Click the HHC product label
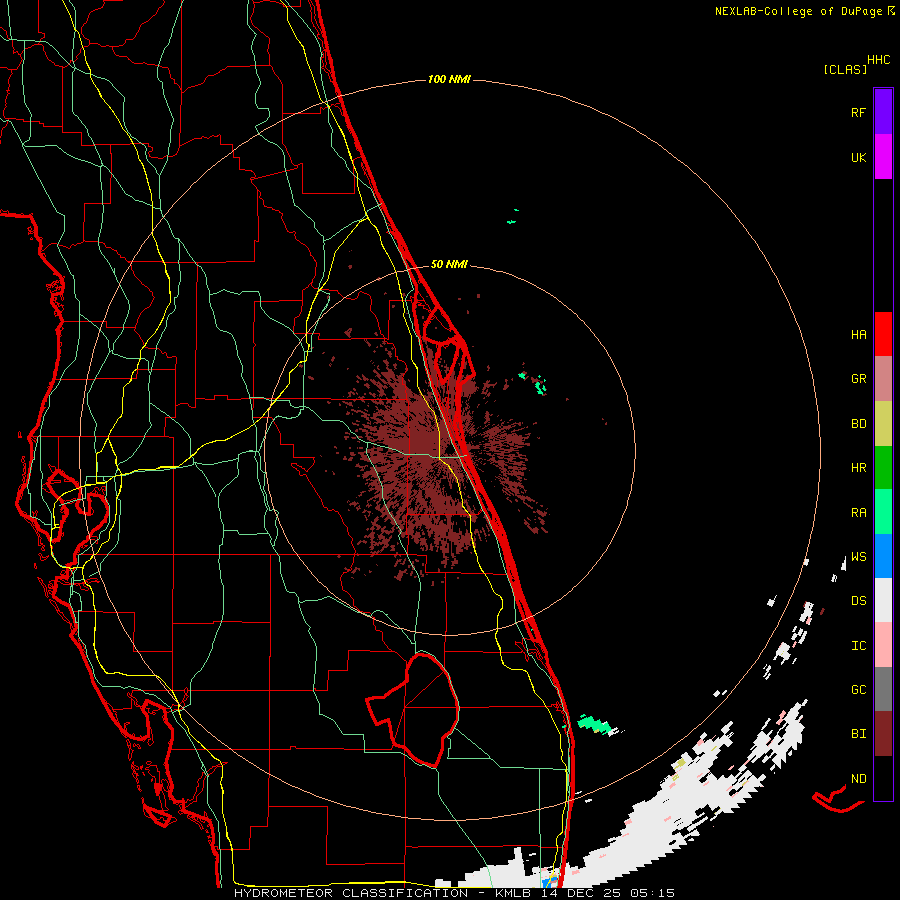This screenshot has height=900, width=900. coord(878,60)
